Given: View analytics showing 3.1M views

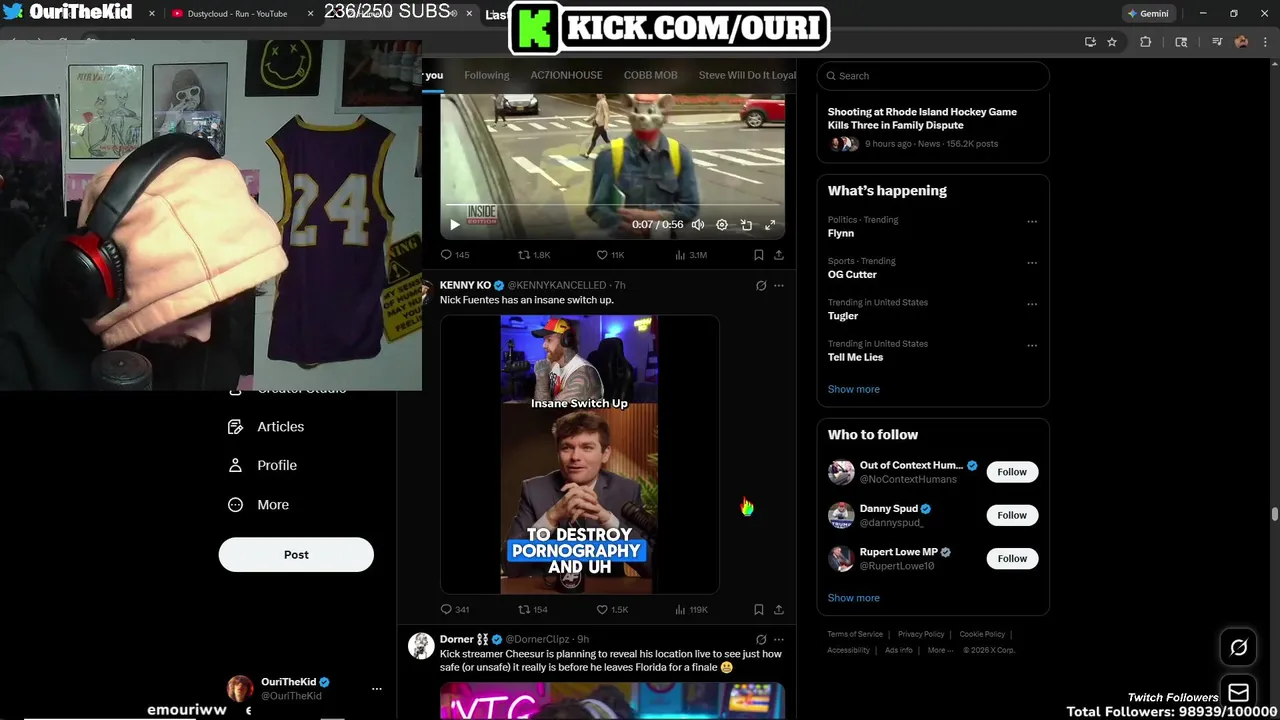Looking at the screenshot, I should point(691,255).
